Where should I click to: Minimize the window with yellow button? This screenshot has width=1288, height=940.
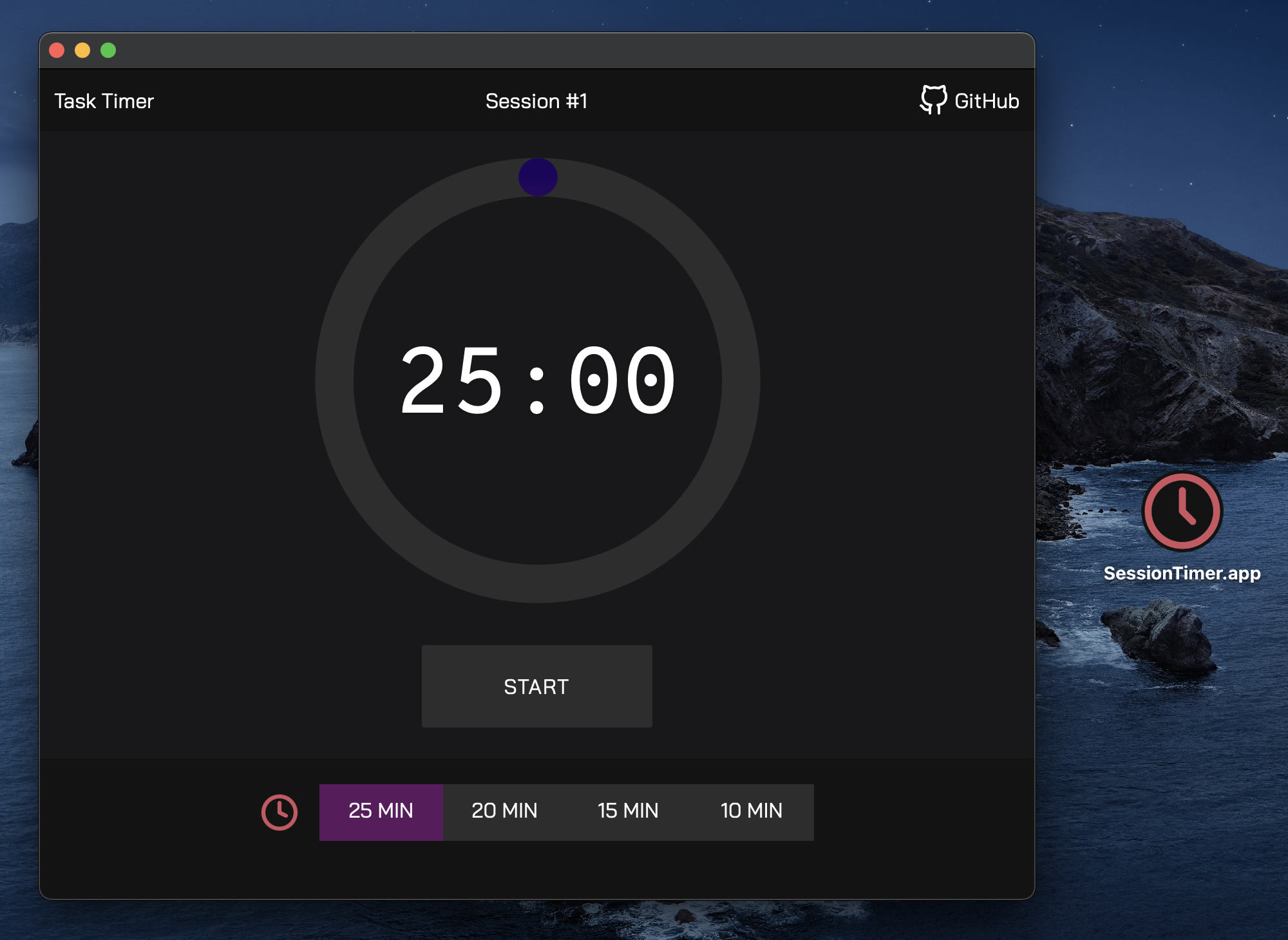click(82, 50)
